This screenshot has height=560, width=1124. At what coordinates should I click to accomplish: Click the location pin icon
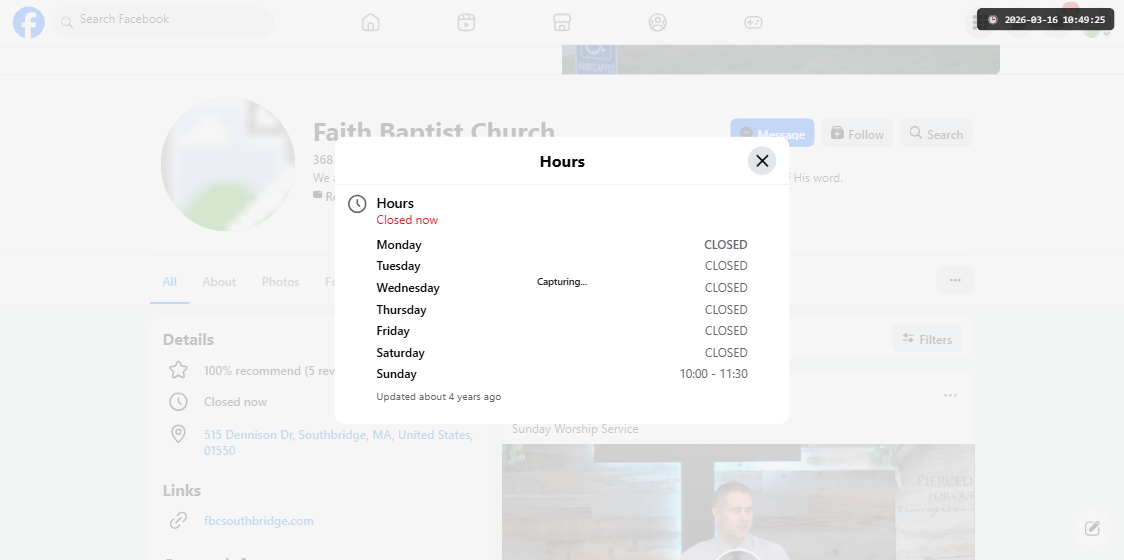click(x=178, y=434)
